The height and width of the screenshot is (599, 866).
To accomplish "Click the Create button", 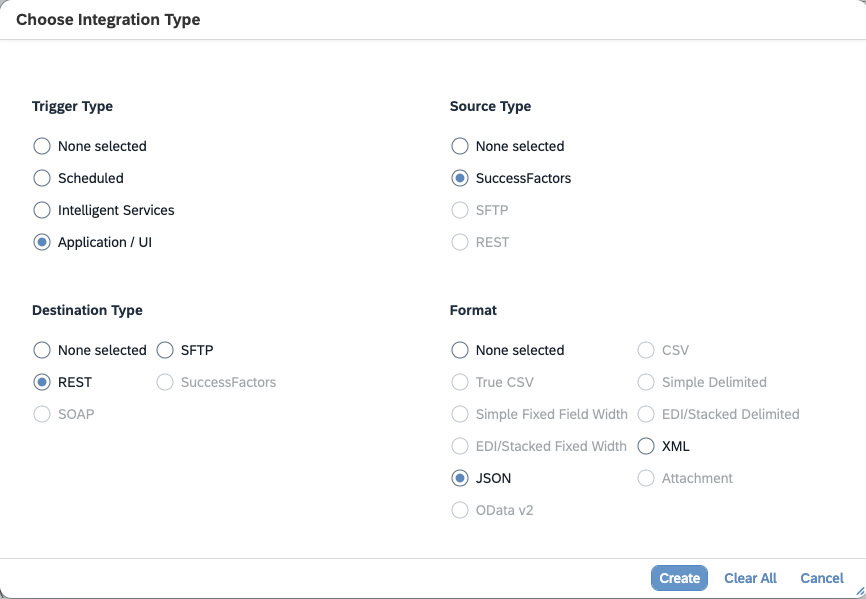I will pyautogui.click(x=679, y=578).
